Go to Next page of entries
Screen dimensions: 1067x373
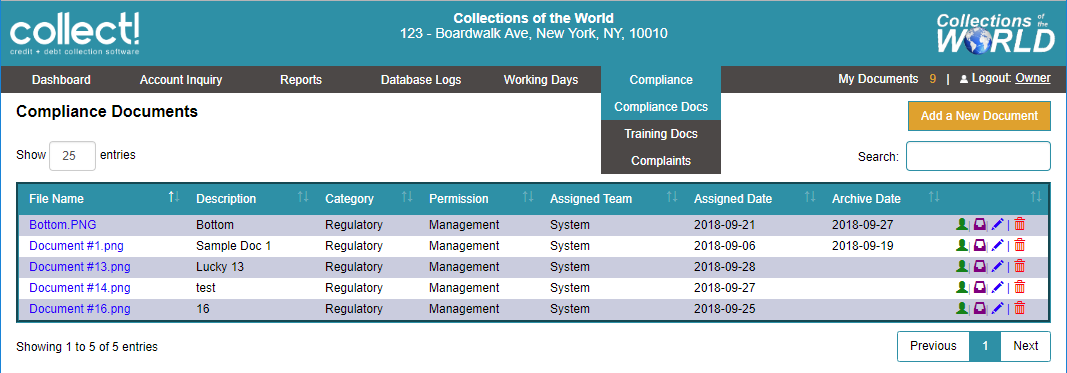[1025, 346]
